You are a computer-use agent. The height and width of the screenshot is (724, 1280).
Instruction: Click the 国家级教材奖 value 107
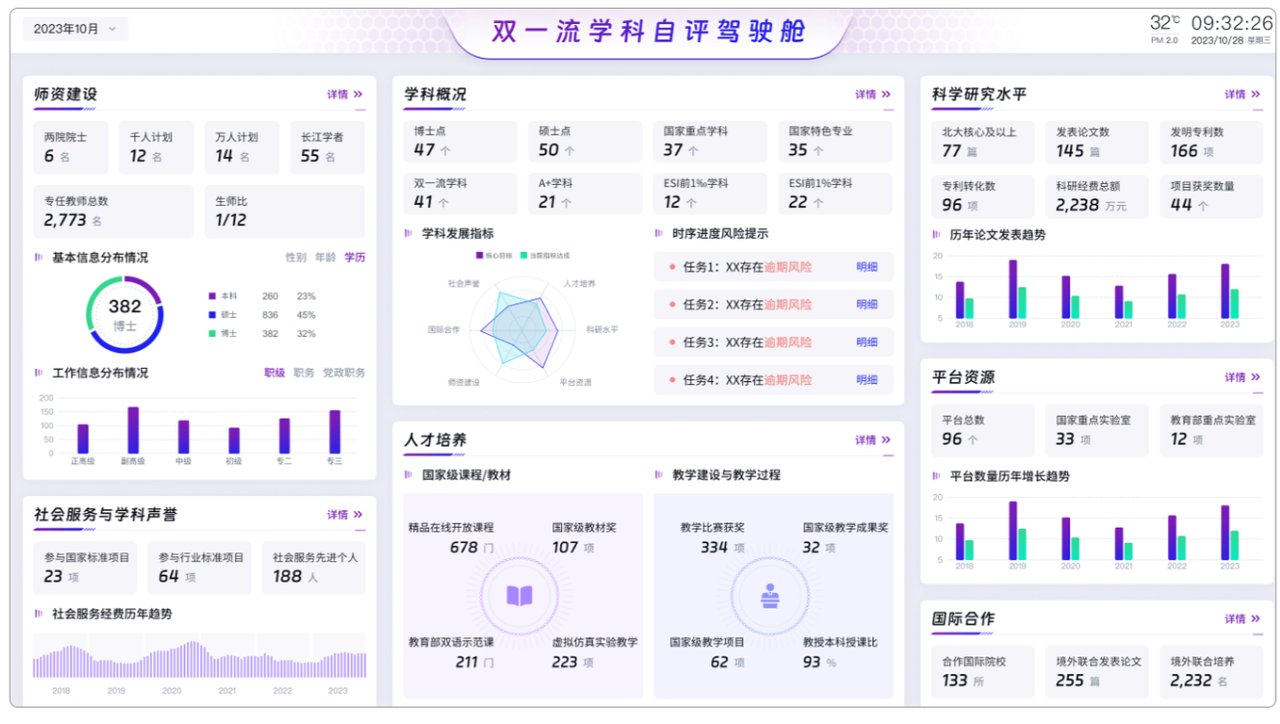click(x=565, y=547)
